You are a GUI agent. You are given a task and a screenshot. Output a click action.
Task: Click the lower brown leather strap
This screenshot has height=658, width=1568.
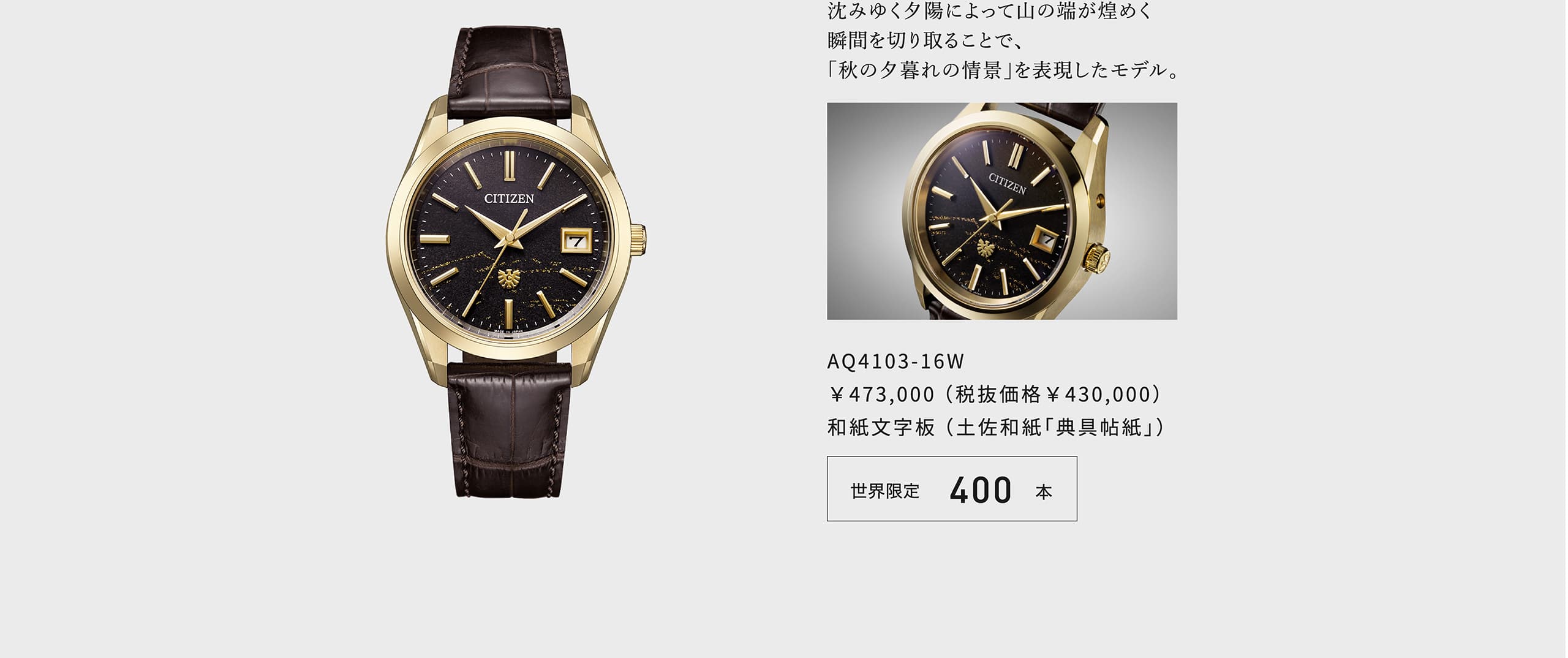[510, 429]
